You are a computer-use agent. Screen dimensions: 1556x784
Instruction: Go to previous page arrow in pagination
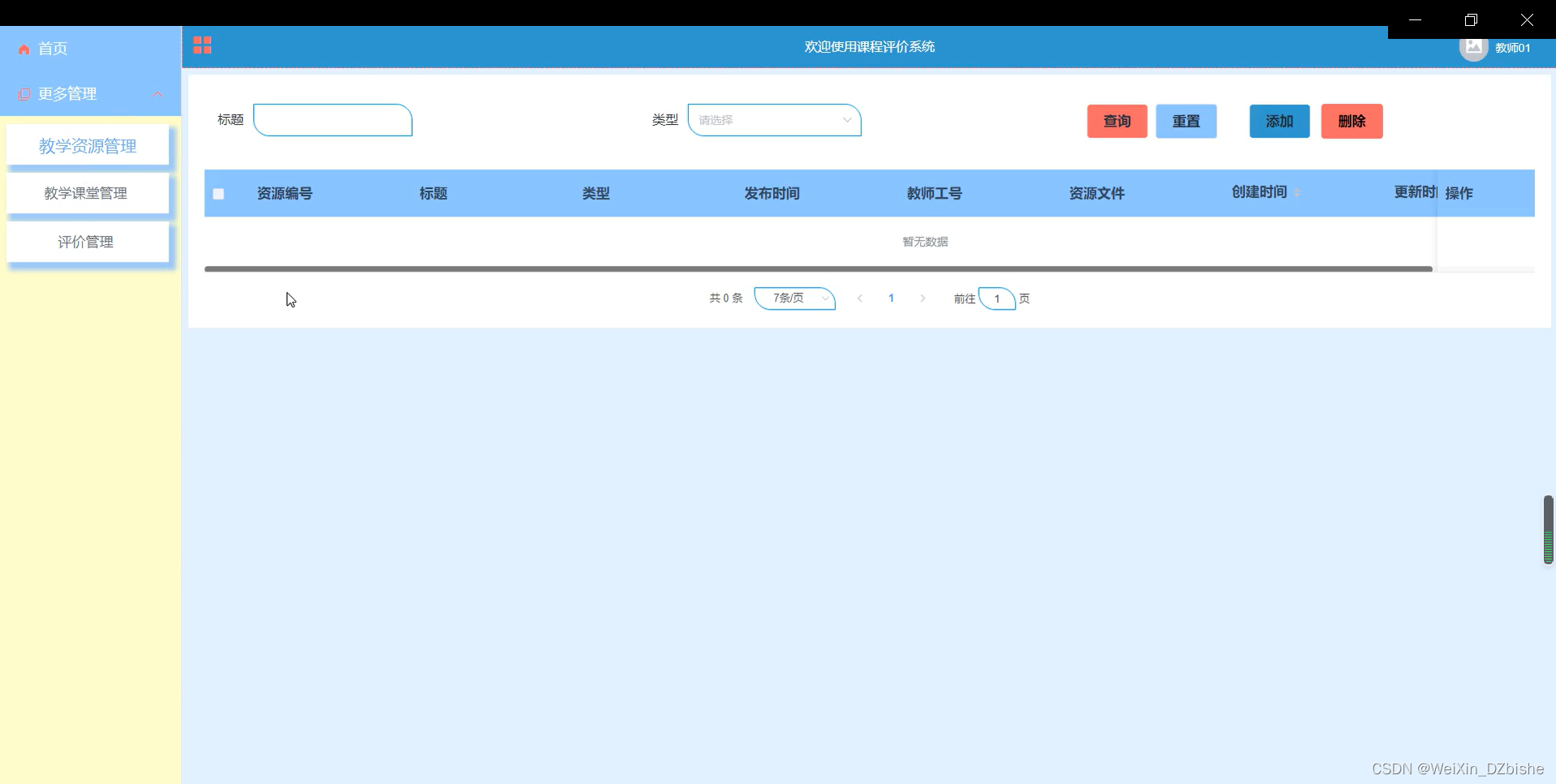click(x=860, y=298)
